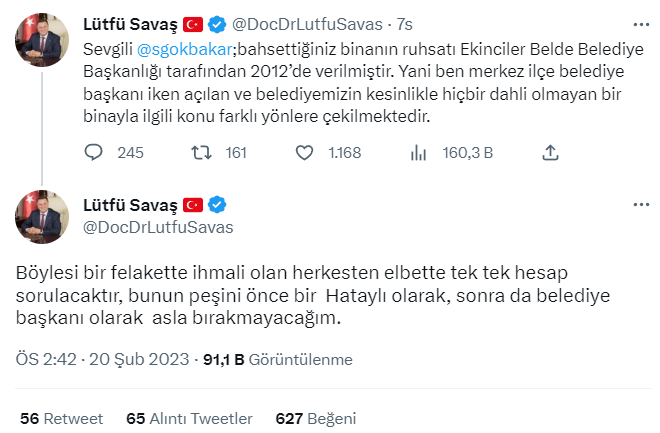This screenshot has height=433, width=660.
Task: View the 627 Beğeni list
Action: [x=316, y=417]
